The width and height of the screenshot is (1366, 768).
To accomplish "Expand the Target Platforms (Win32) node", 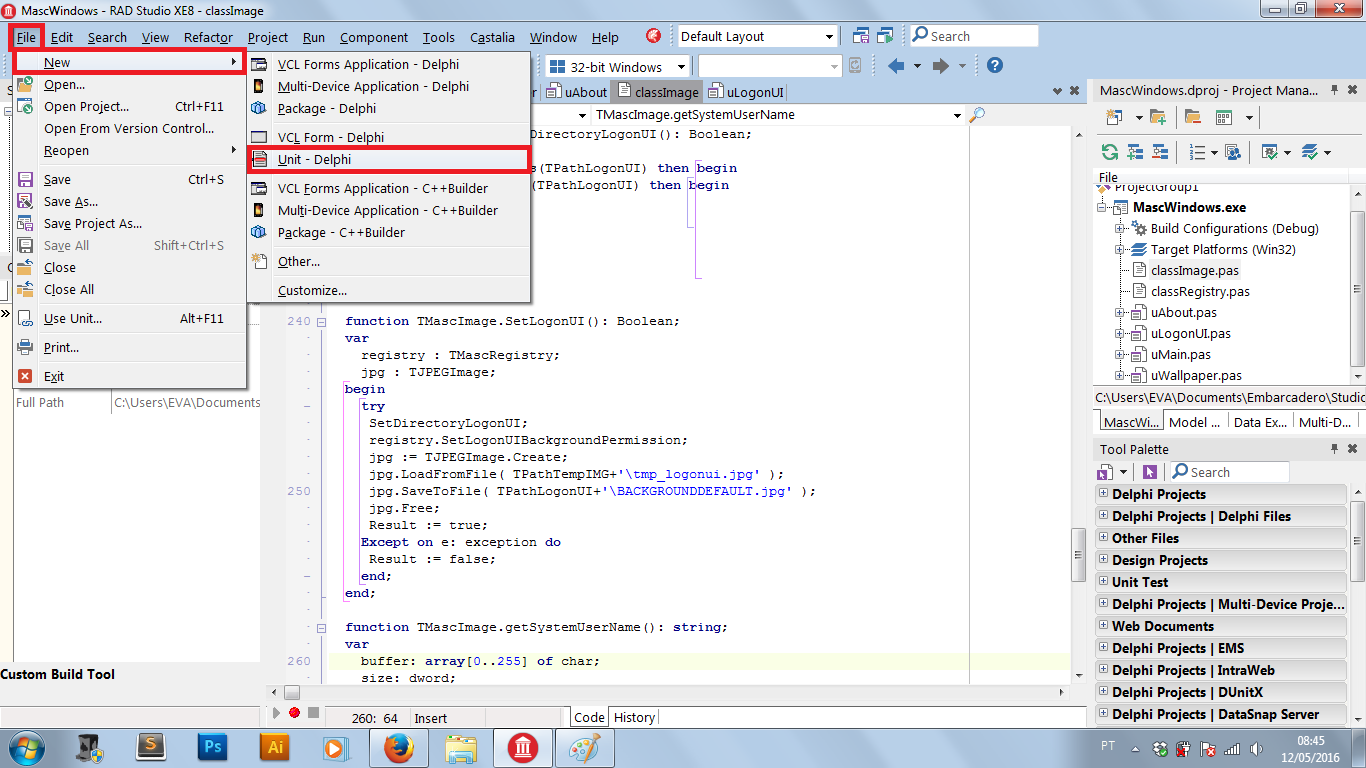I will click(1121, 249).
